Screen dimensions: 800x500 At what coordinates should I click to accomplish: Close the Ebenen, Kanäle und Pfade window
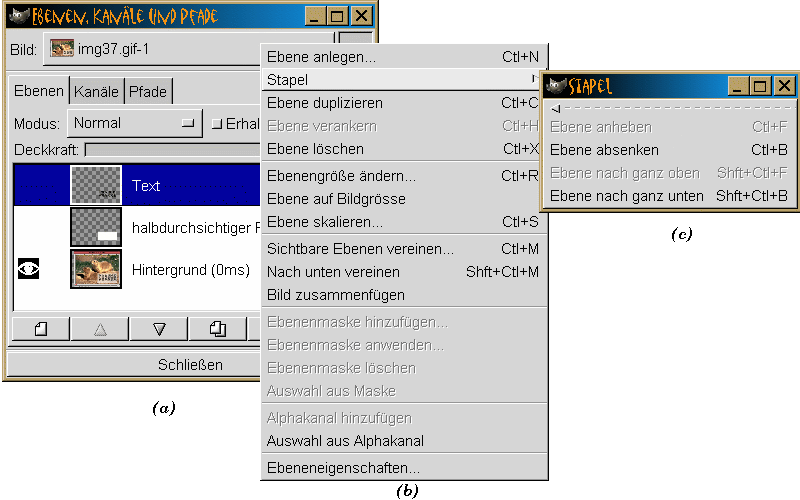[x=362, y=16]
